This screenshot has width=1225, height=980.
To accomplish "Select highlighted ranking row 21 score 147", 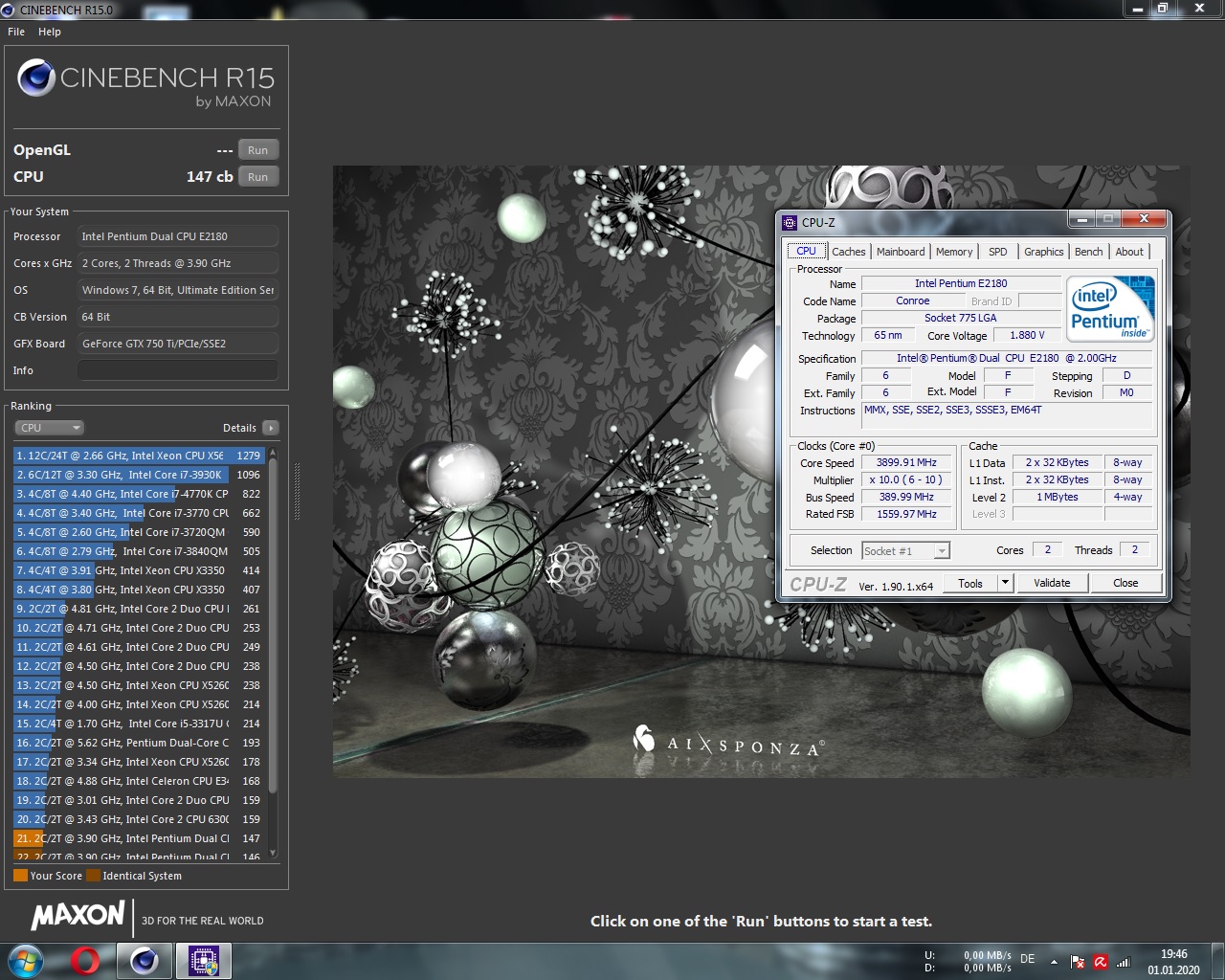I will [x=139, y=838].
